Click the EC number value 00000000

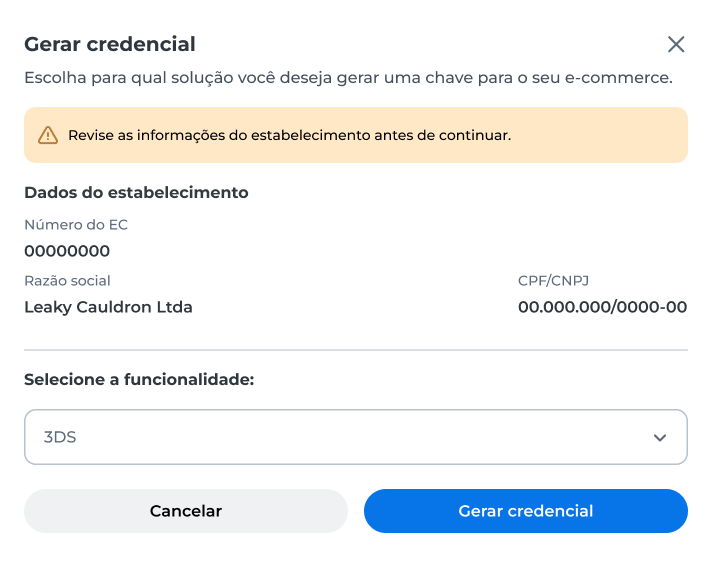coord(67,251)
